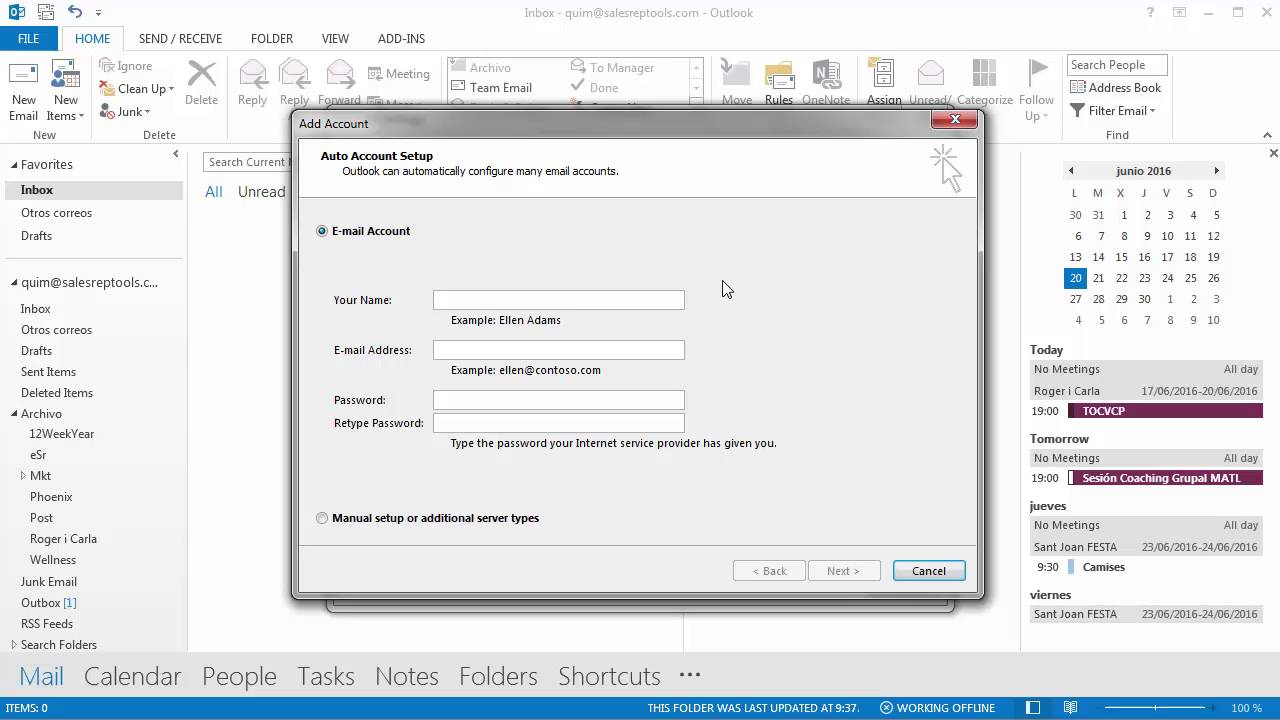The image size is (1280, 720).
Task: Open the Address Book
Action: point(1115,88)
